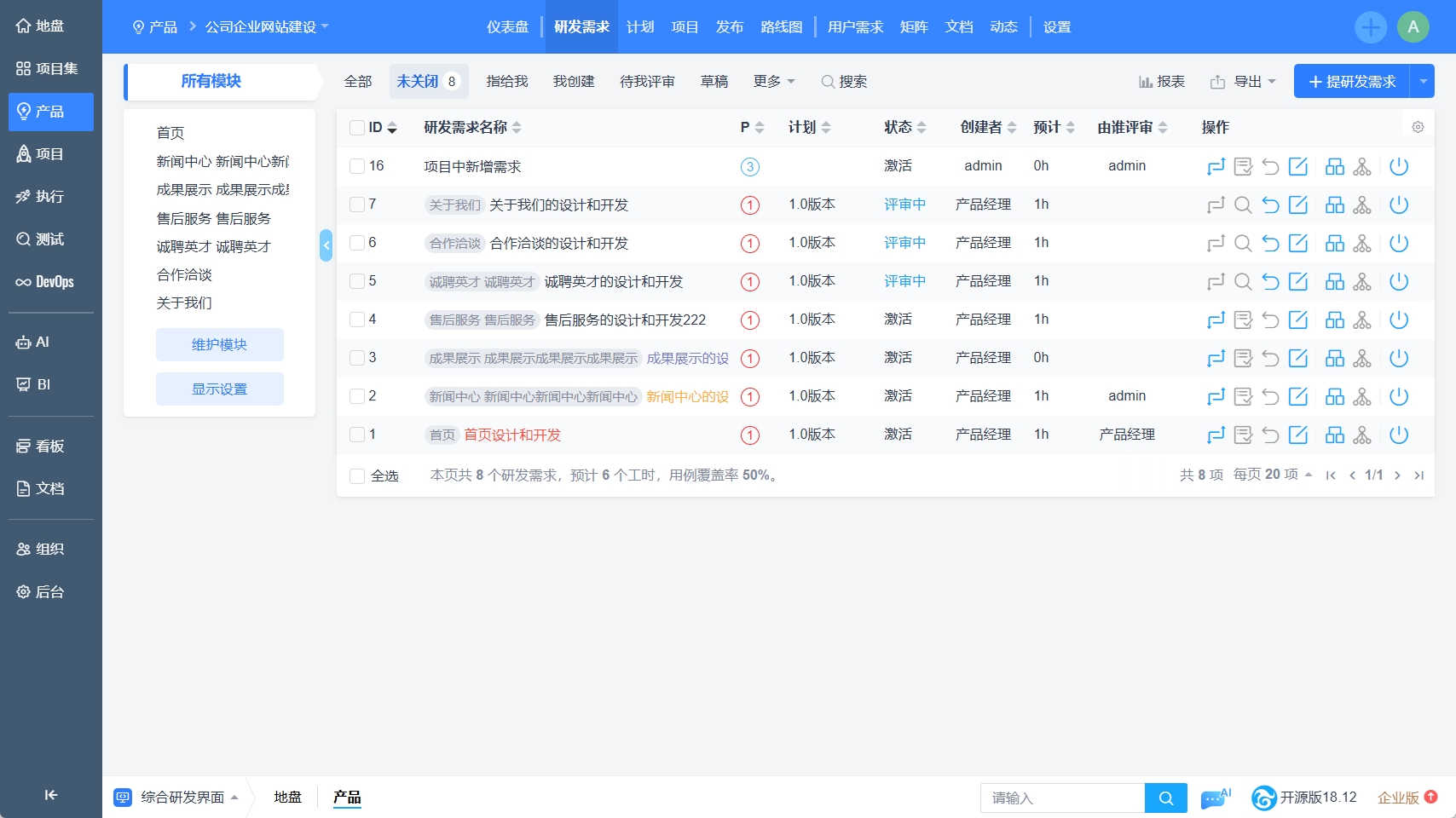Switch to the 用户需求 tab
The image size is (1456, 818).
[x=855, y=27]
